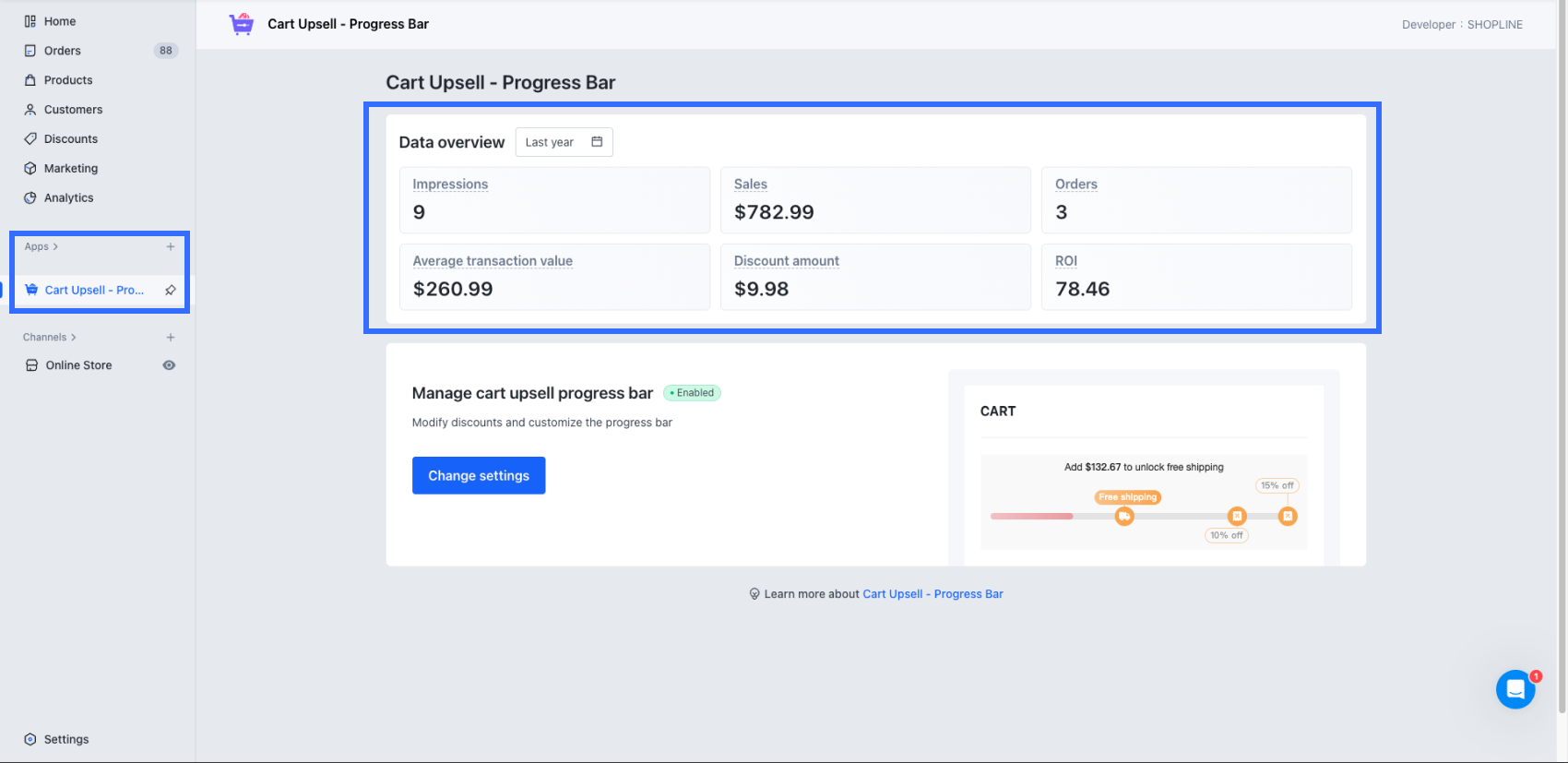The image size is (1568, 763).
Task: Click the Products bag icon
Action: (x=30, y=80)
